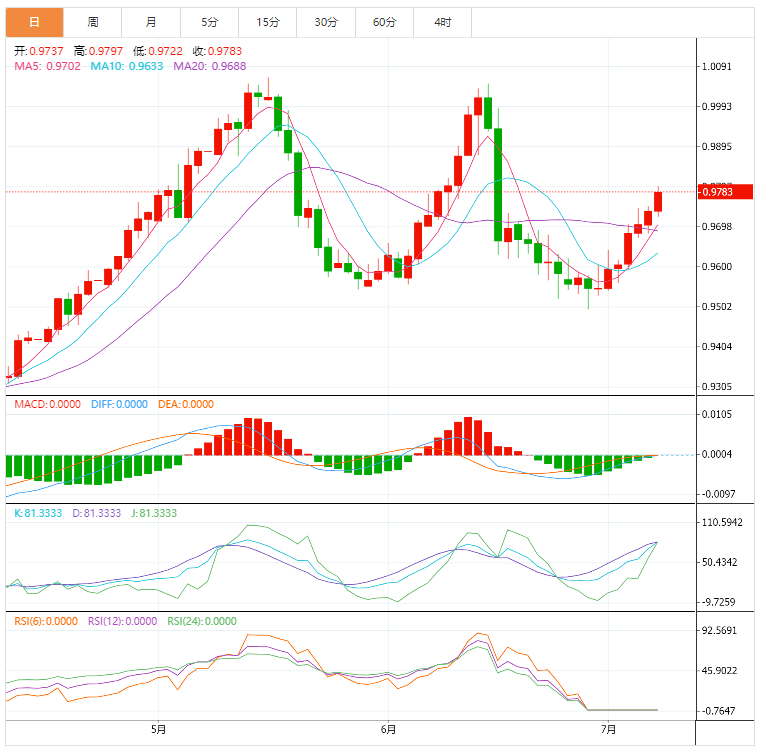
Task: Click the D:81.3333 indicator label
Action: click(96, 513)
